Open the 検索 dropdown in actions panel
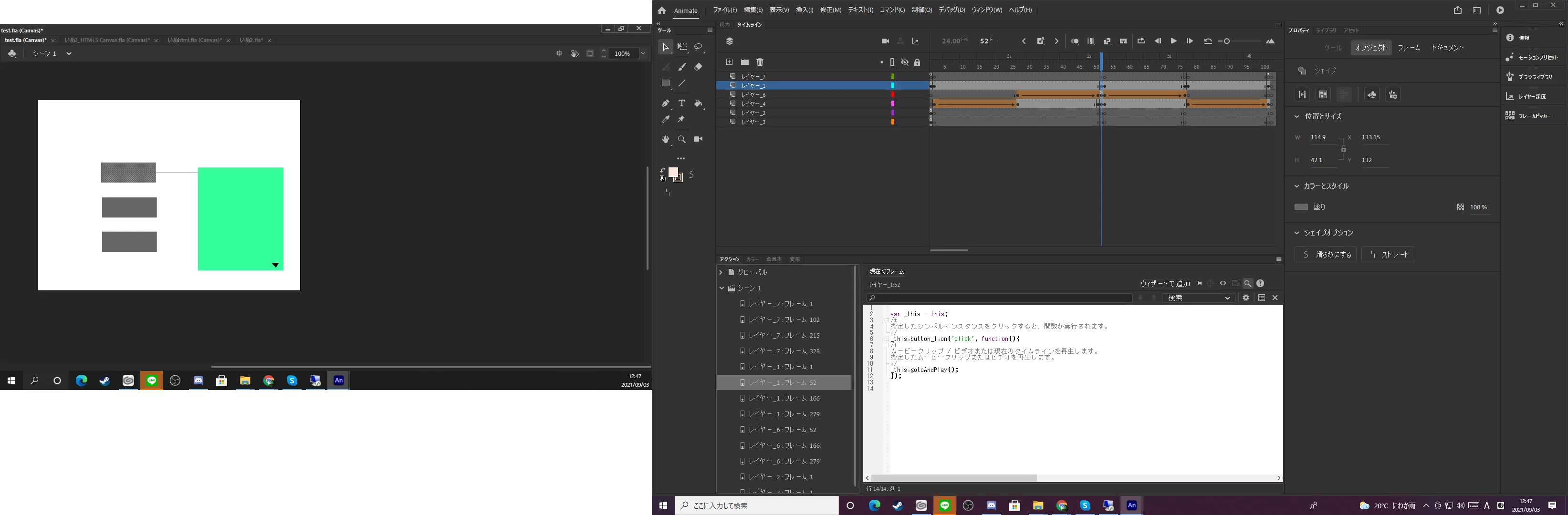Viewport: 1568px width, 515px height. click(1197, 298)
